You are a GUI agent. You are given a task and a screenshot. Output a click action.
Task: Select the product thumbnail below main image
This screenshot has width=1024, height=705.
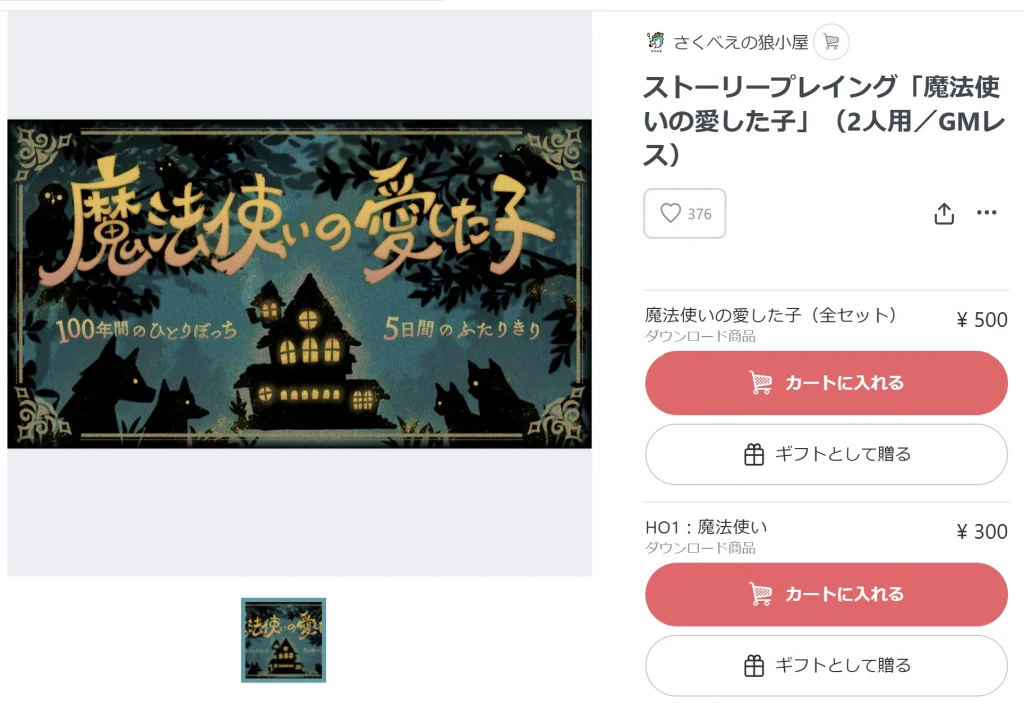click(x=283, y=640)
